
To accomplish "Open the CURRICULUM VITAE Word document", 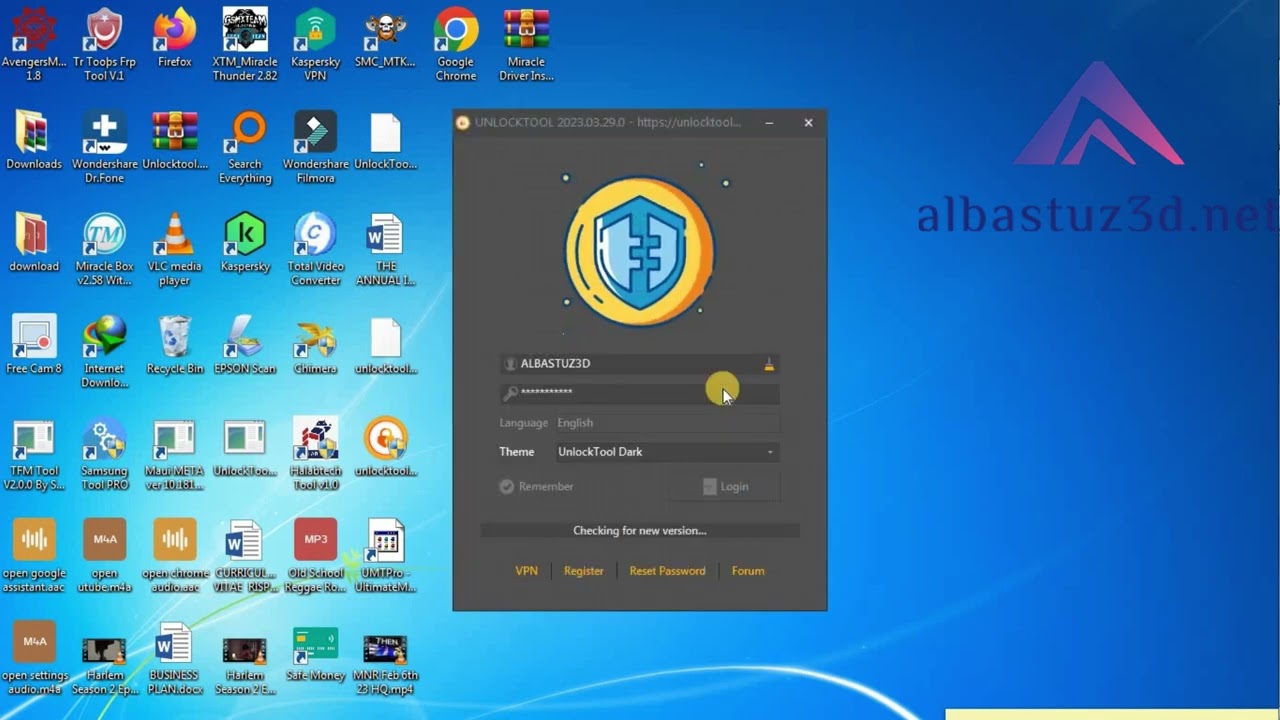I will click(x=245, y=557).
